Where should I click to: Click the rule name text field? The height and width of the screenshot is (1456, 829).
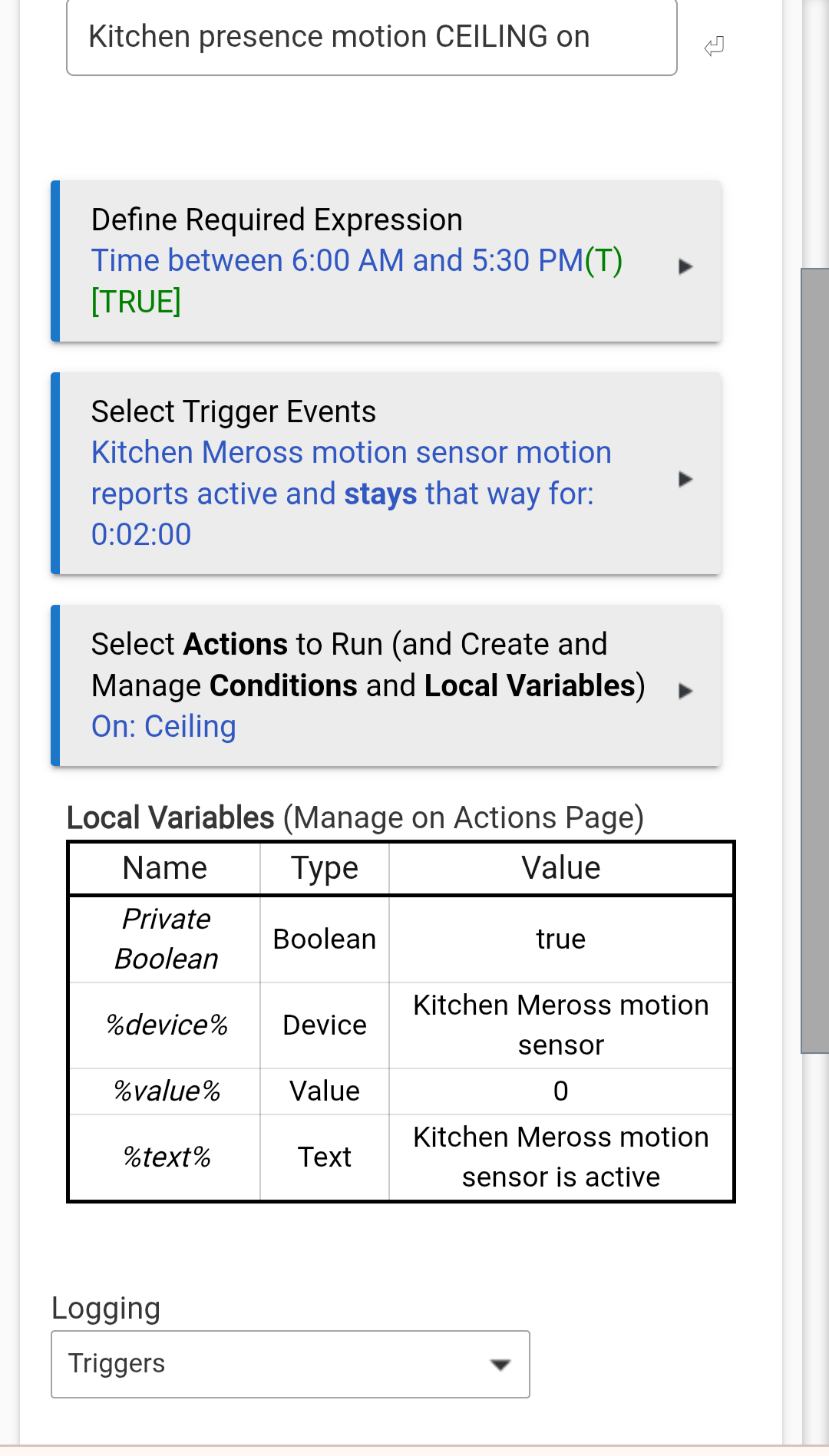click(372, 38)
